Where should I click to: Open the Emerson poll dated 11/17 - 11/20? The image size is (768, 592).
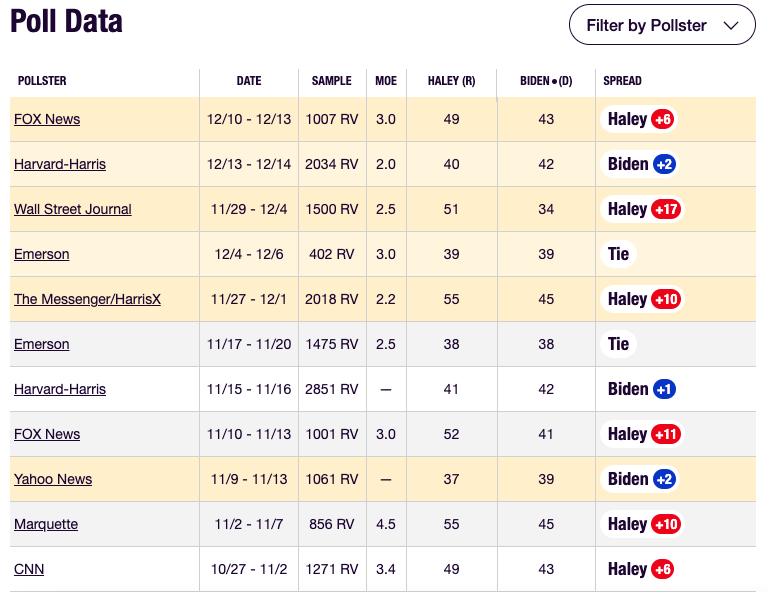click(42, 344)
